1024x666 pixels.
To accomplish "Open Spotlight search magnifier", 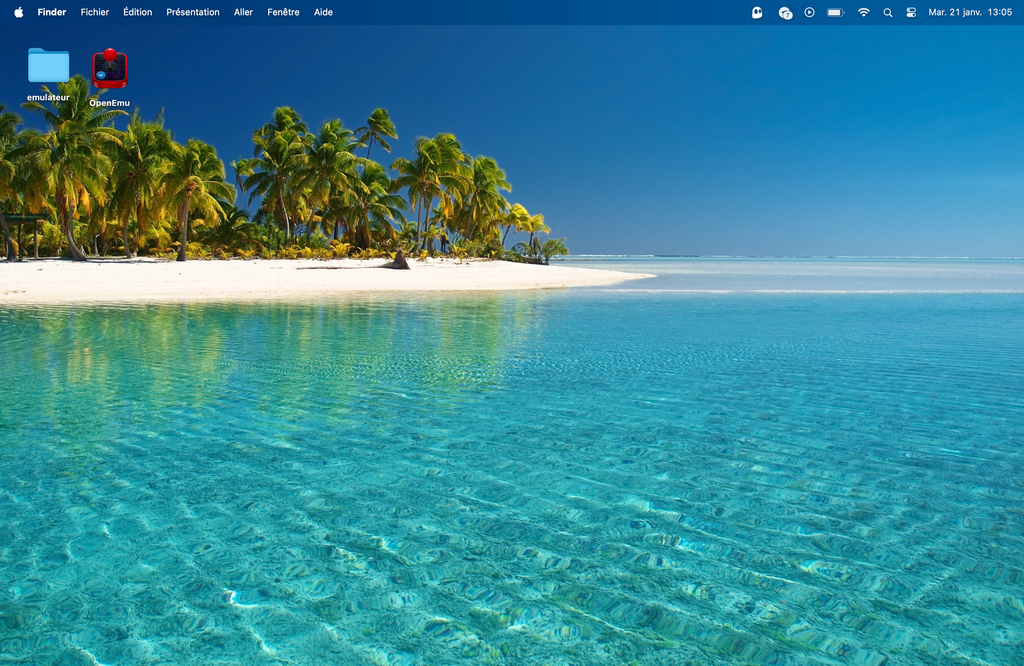I will [887, 12].
